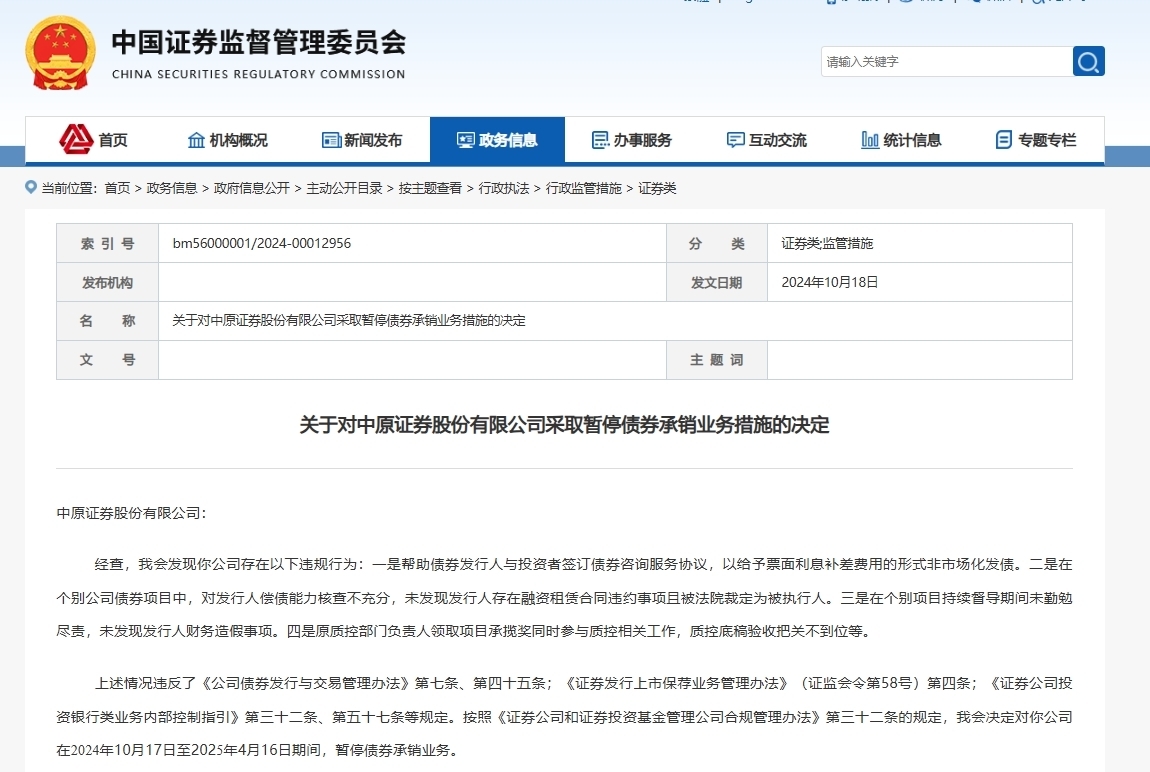Click the 分类 label cell
1150x772 pixels.
point(717,243)
